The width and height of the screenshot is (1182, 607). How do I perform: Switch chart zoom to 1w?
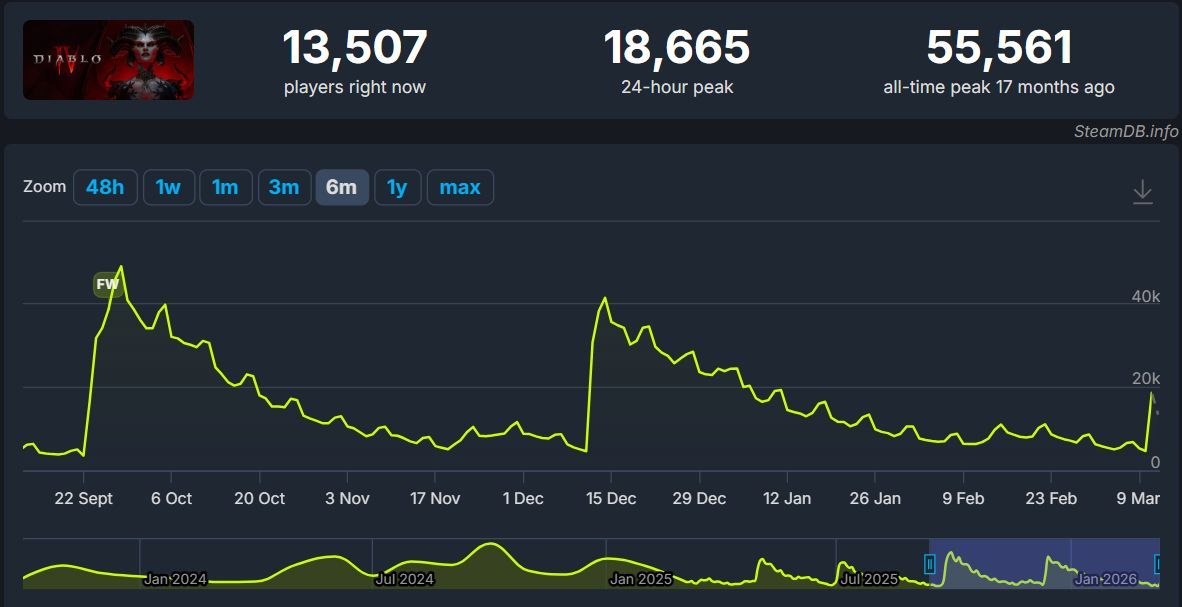(168, 187)
